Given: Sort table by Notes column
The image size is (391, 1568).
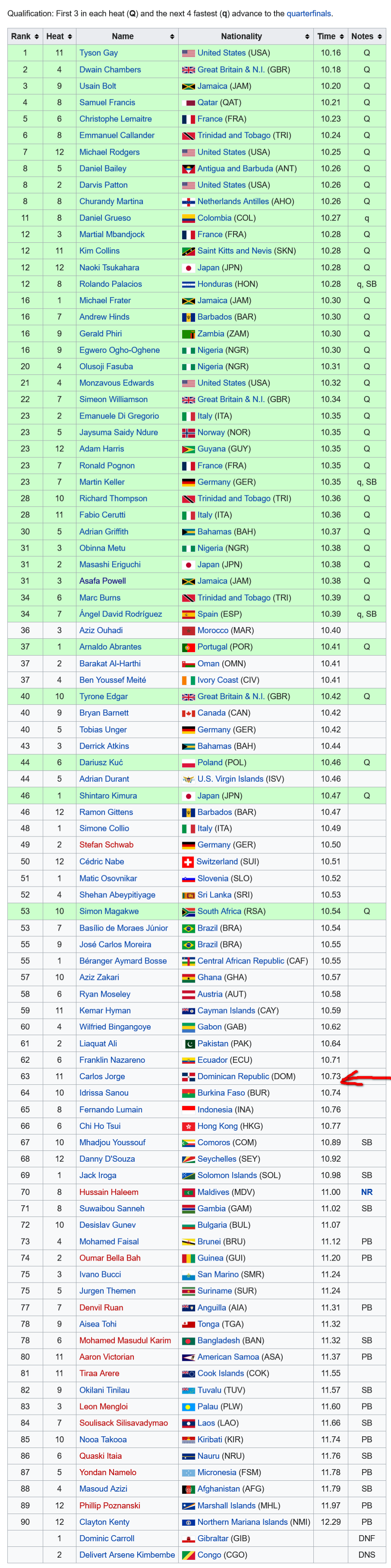Looking at the screenshot, I should click(x=367, y=37).
